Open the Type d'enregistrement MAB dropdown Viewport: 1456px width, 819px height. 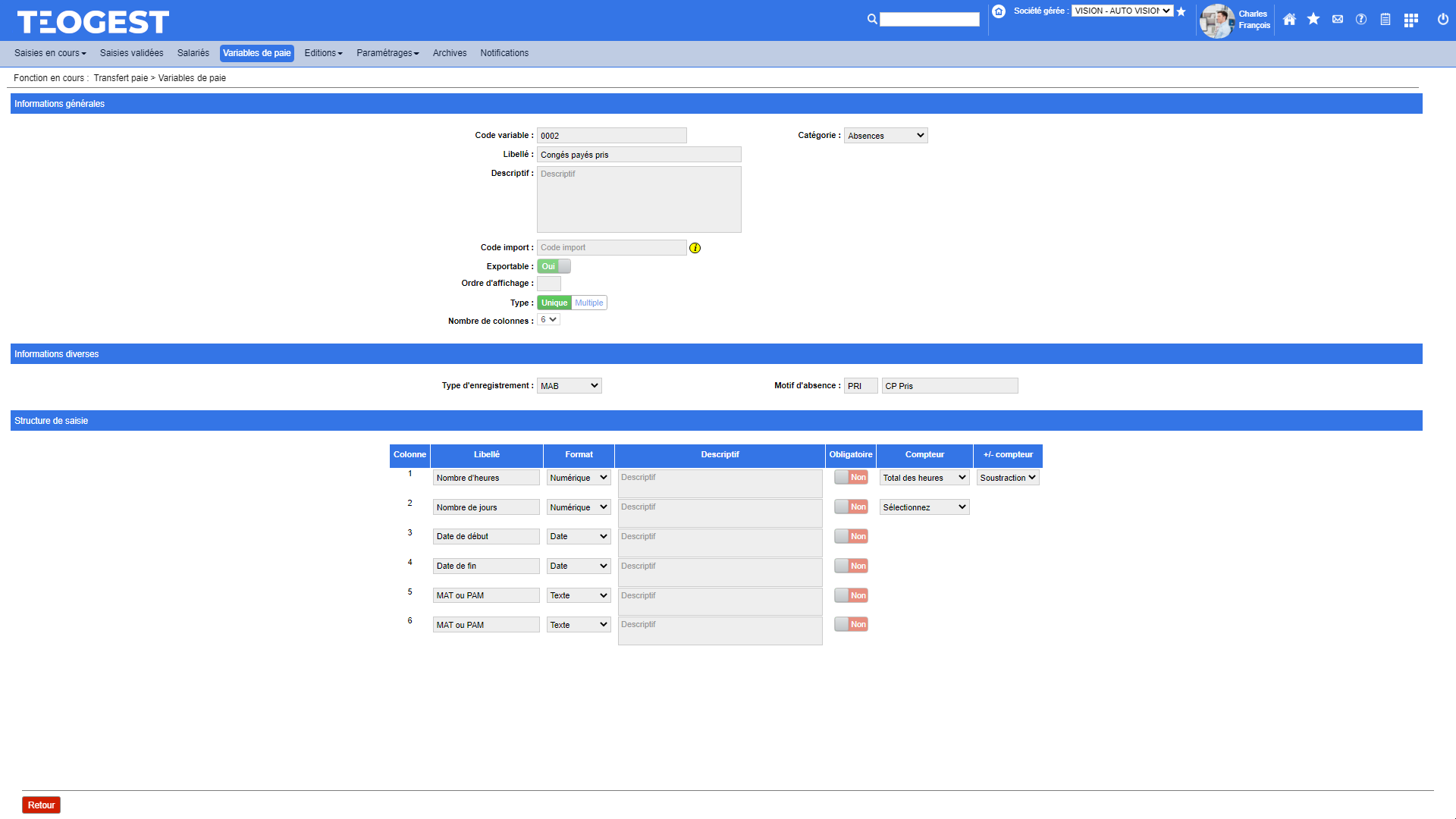[569, 386]
